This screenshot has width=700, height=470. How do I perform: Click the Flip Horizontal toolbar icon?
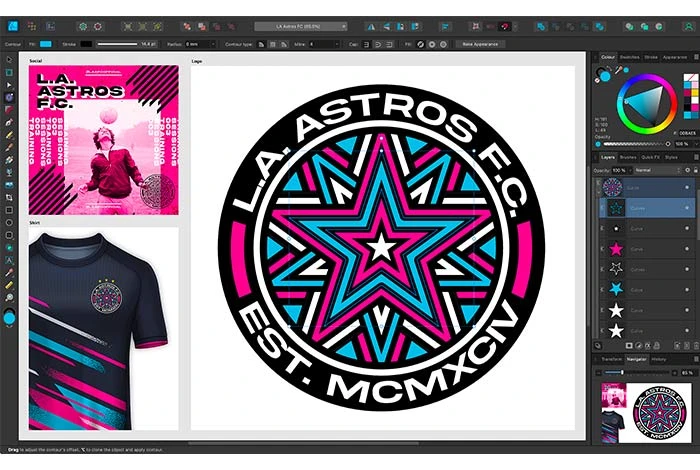[371, 27]
